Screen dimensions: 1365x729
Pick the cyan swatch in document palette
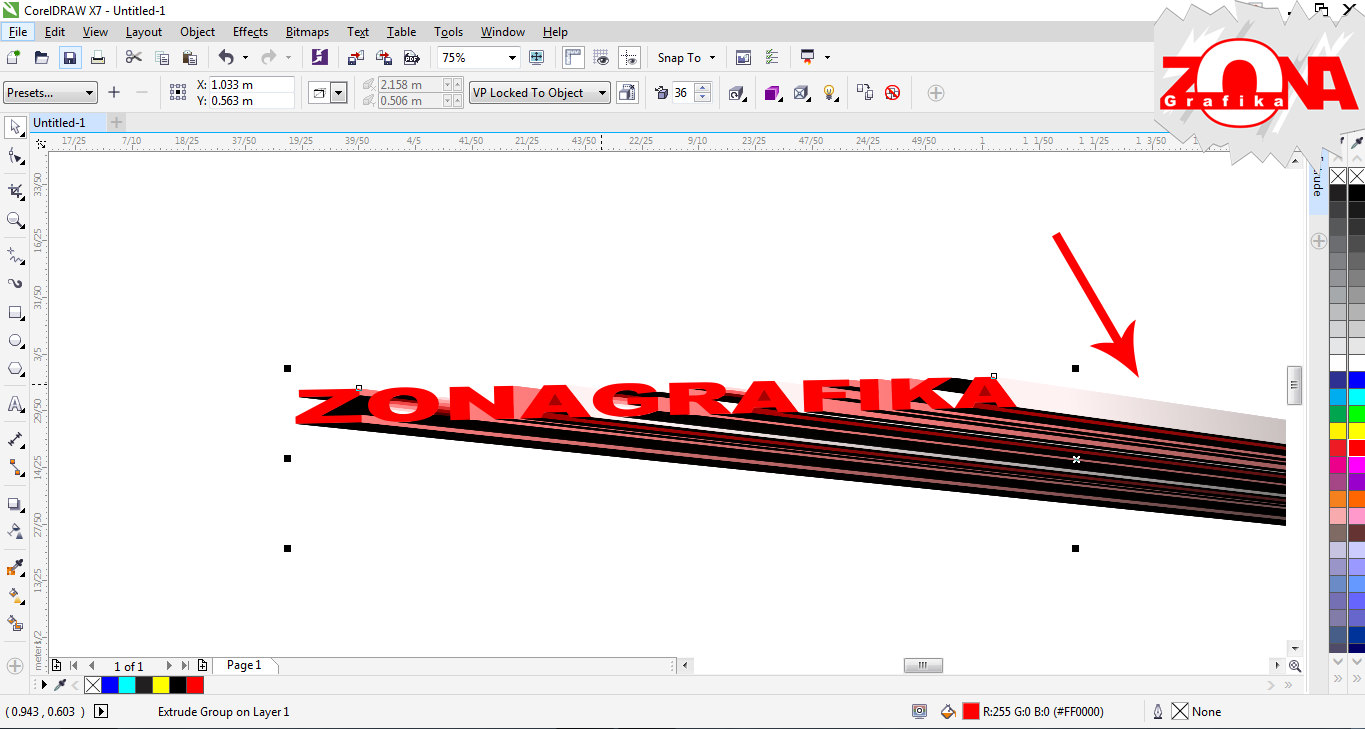(x=127, y=685)
